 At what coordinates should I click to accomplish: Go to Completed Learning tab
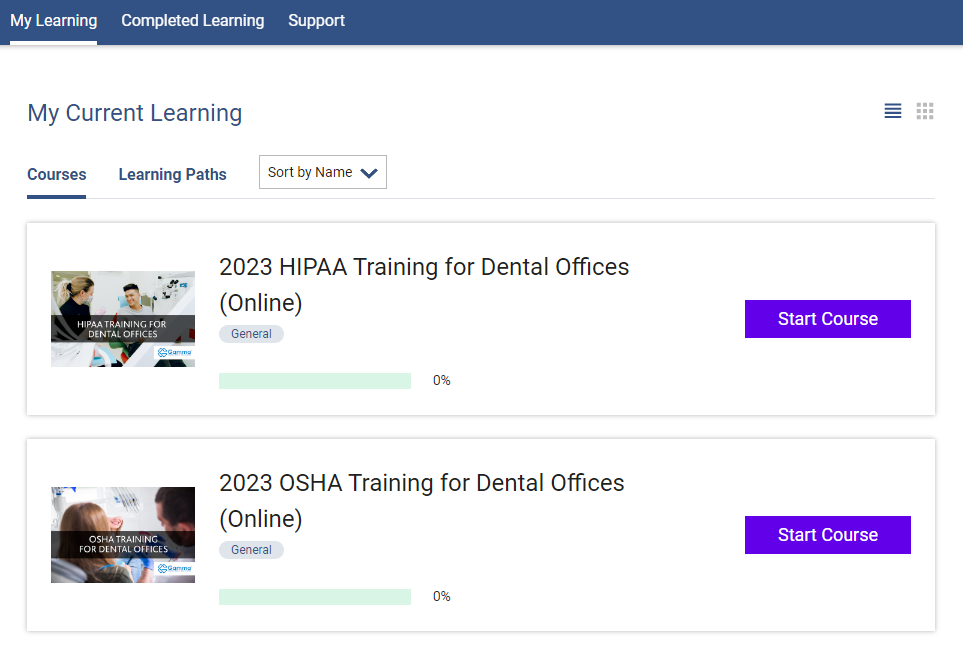coord(192,21)
